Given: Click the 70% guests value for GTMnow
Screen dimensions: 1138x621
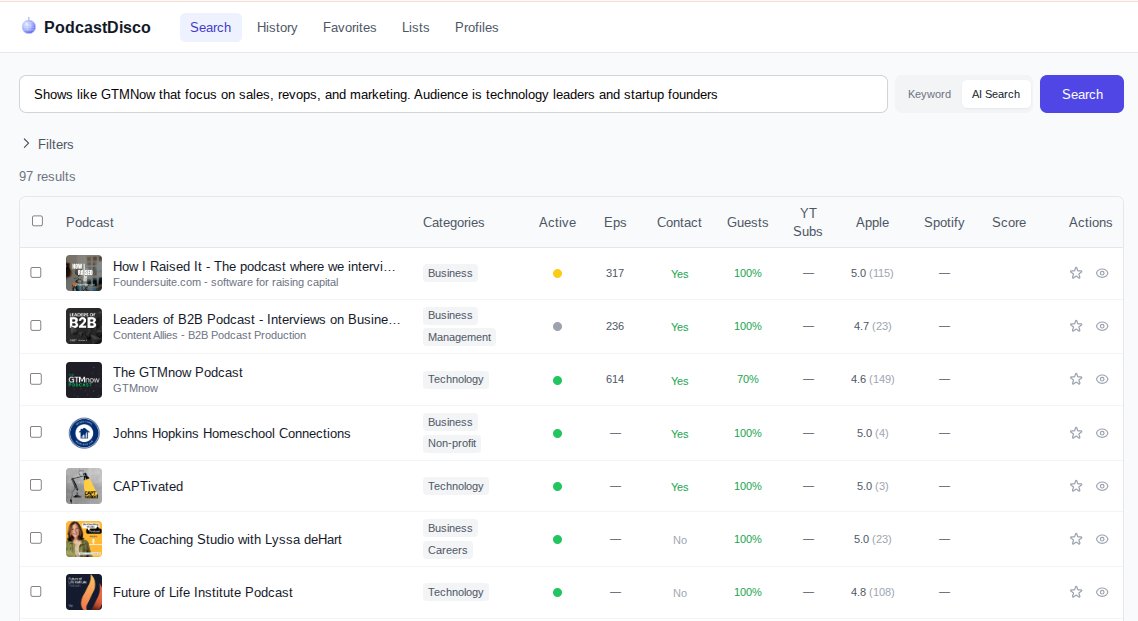Looking at the screenshot, I should [x=748, y=379].
